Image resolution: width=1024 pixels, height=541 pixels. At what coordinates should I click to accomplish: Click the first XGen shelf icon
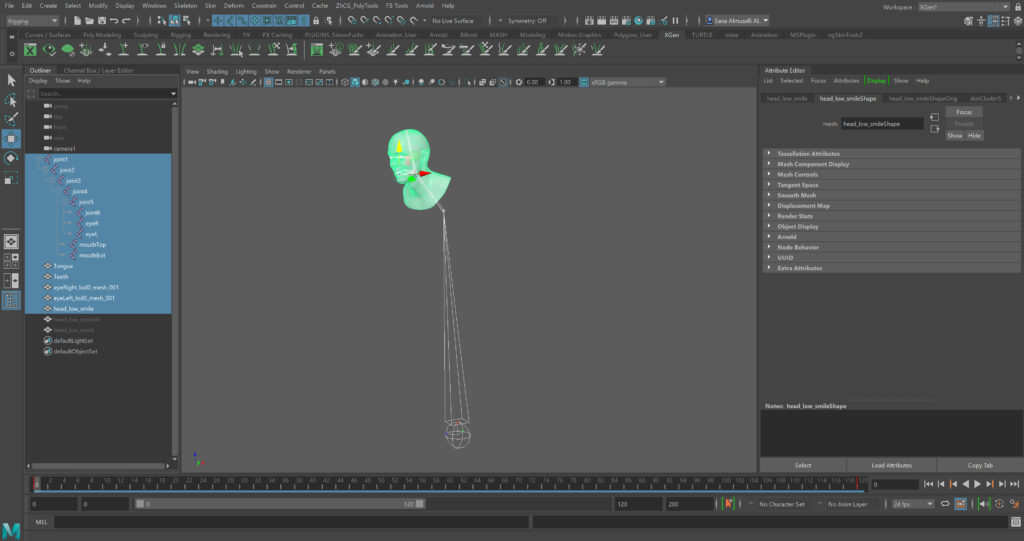coord(31,50)
